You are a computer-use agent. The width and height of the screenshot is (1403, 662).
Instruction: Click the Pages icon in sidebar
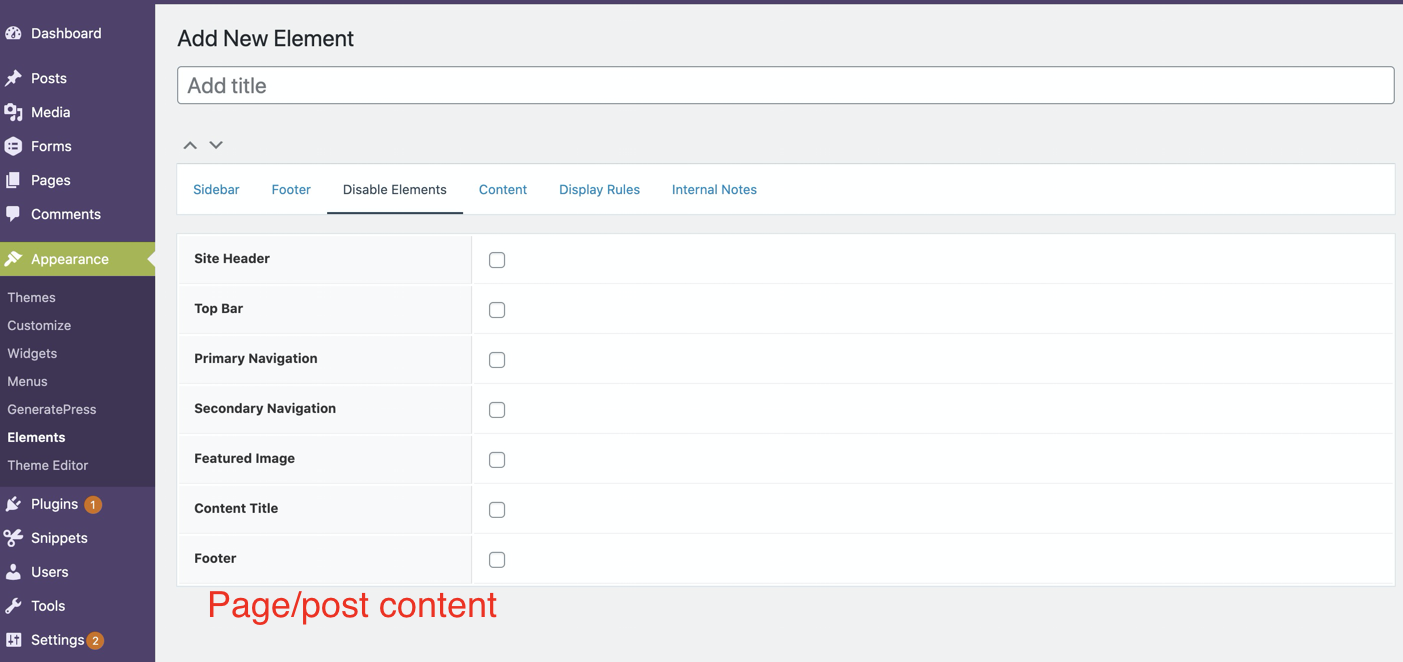click(x=14, y=180)
